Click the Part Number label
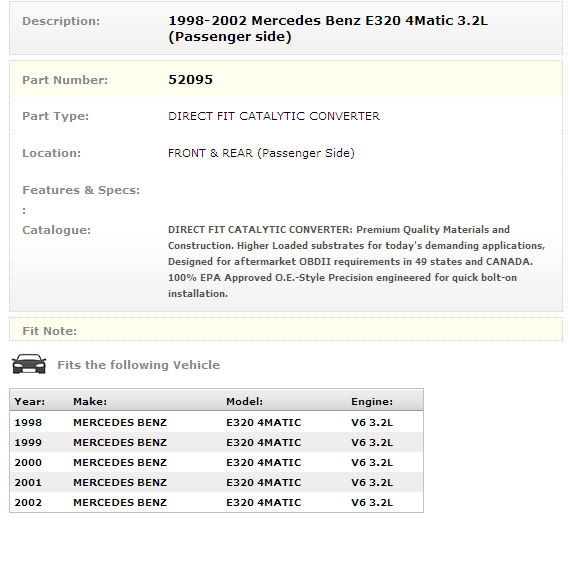This screenshot has height=583, width=570. pyautogui.click(x=65, y=80)
